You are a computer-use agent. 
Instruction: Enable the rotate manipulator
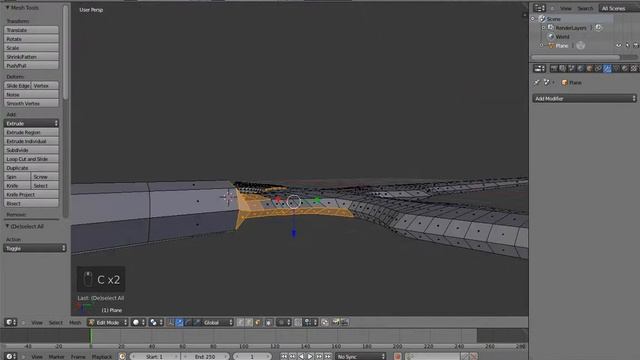pos(188,322)
